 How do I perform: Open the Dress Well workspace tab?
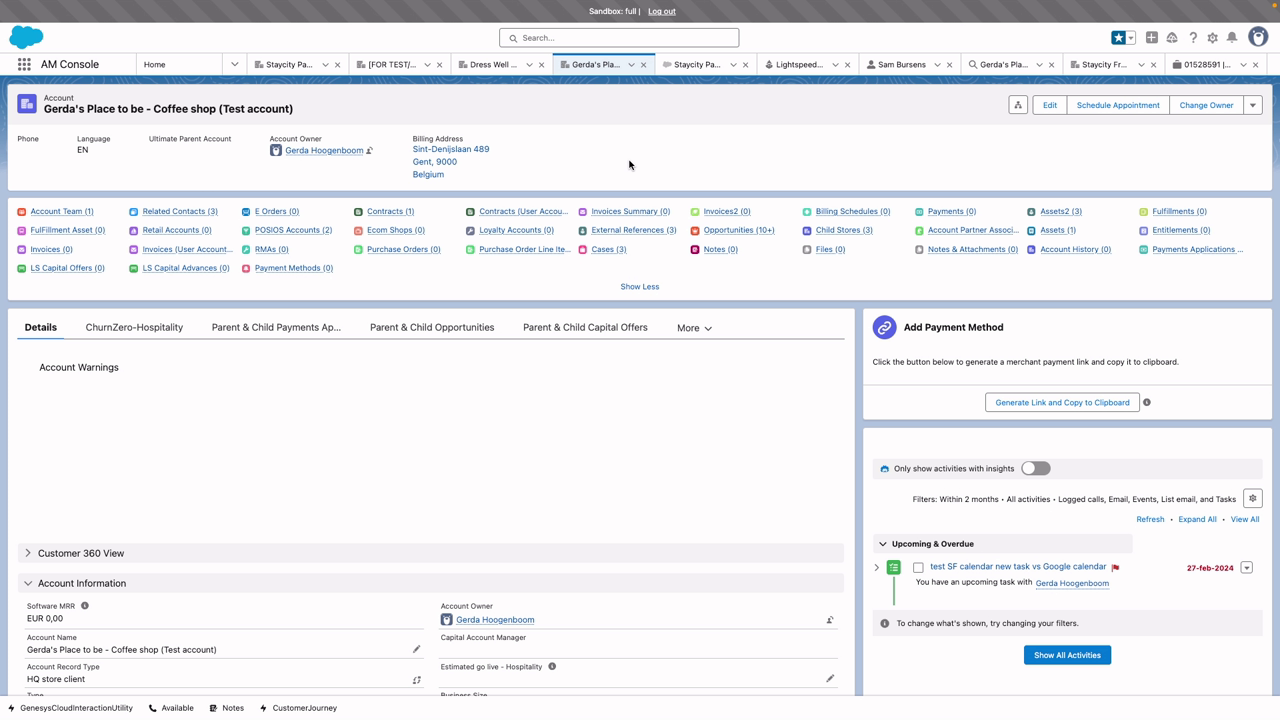[x=488, y=64]
